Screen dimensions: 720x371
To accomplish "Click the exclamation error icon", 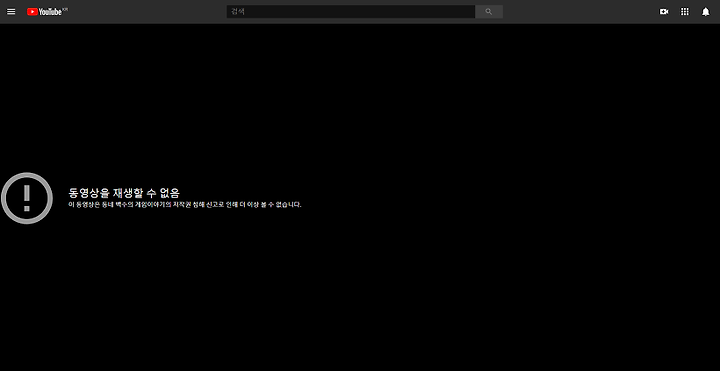I will click(x=27, y=198).
